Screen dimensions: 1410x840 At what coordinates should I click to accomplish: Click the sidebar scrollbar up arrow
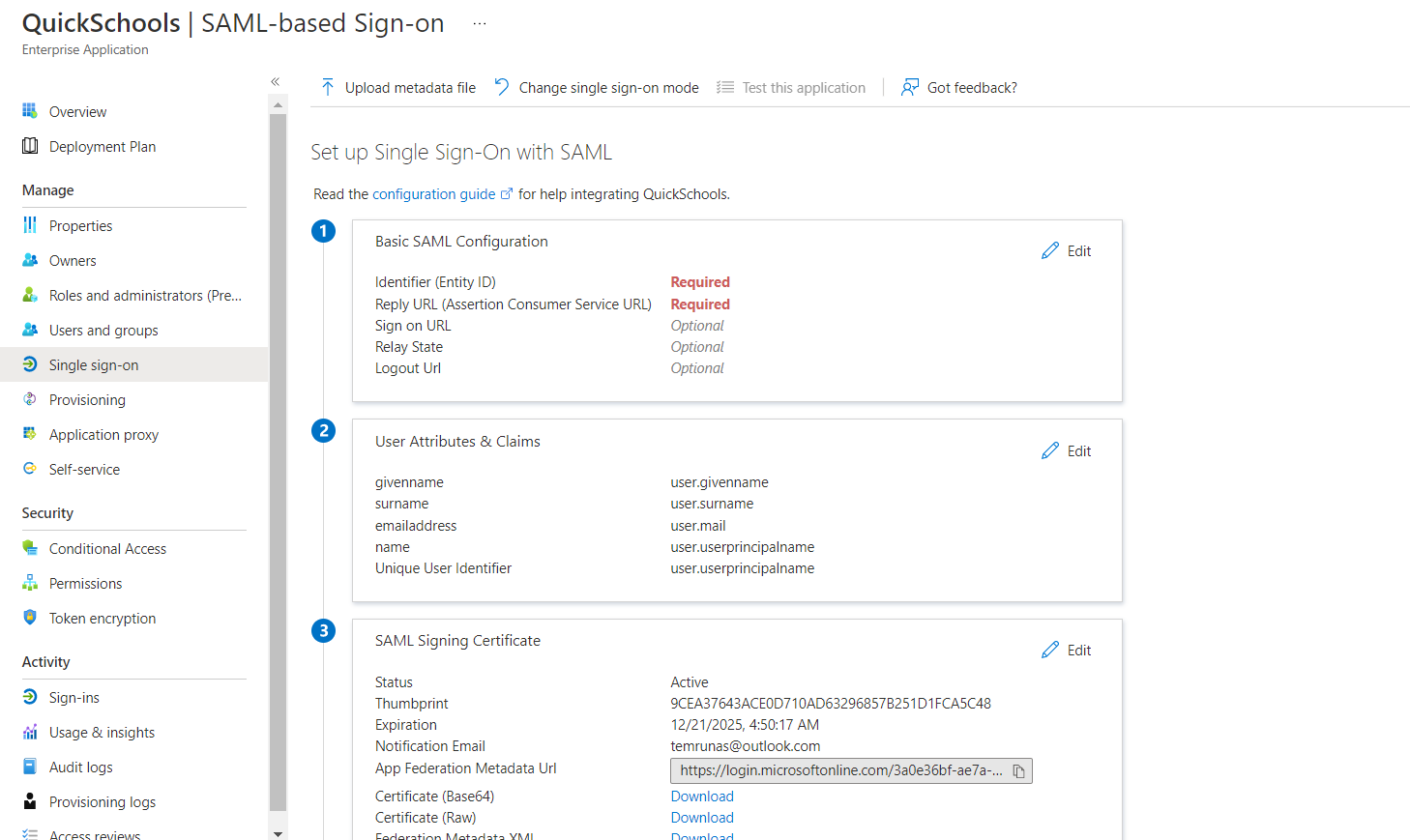(279, 104)
